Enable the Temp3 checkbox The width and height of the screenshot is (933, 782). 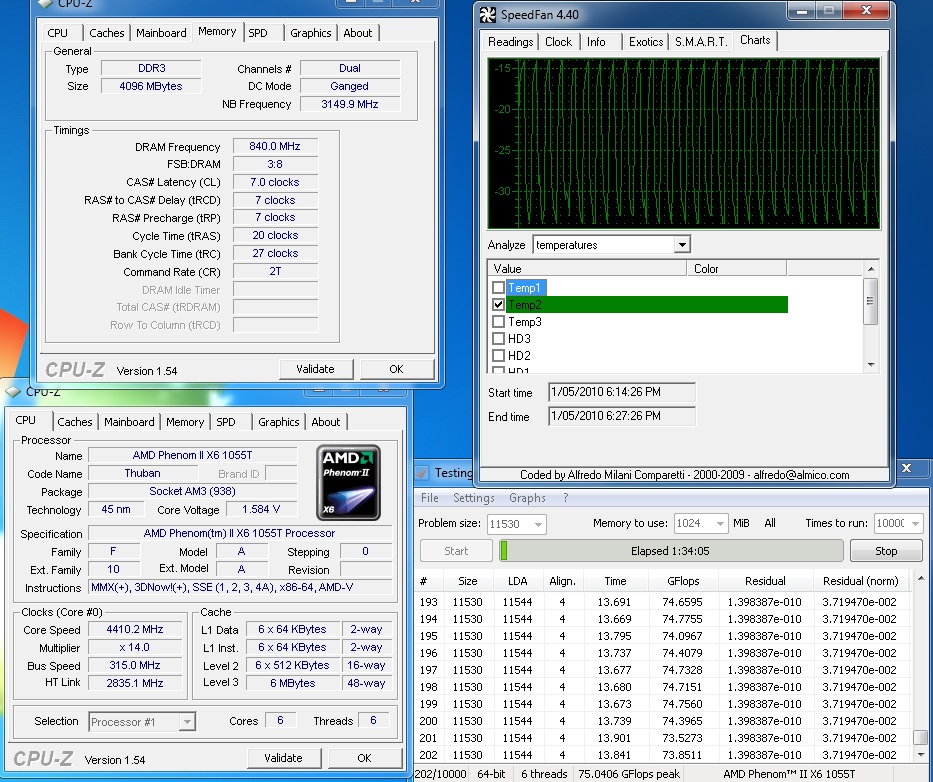[x=499, y=322]
